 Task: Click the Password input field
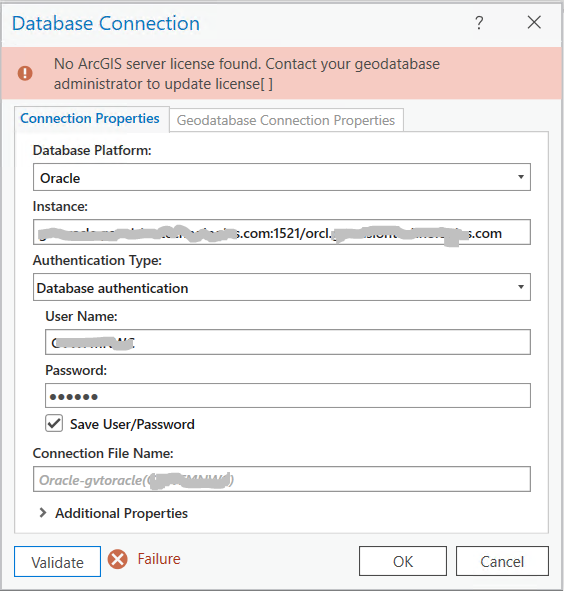click(288, 396)
